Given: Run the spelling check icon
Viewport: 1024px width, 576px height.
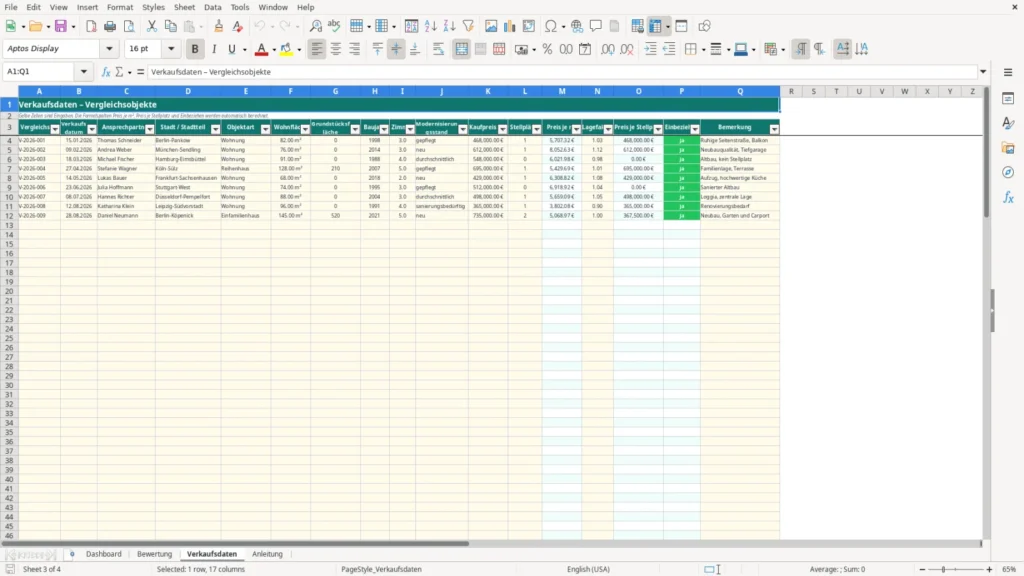Looking at the screenshot, I should point(334,26).
